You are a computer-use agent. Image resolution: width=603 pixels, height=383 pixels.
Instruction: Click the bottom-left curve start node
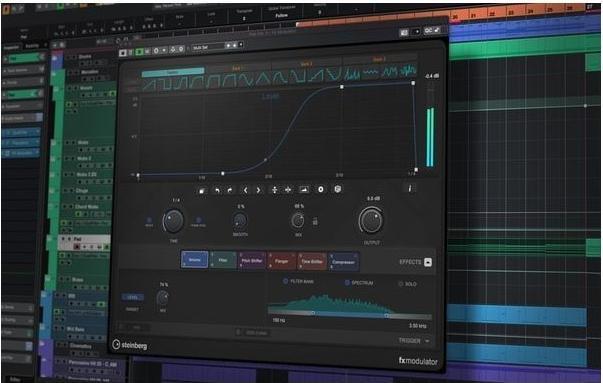138,175
